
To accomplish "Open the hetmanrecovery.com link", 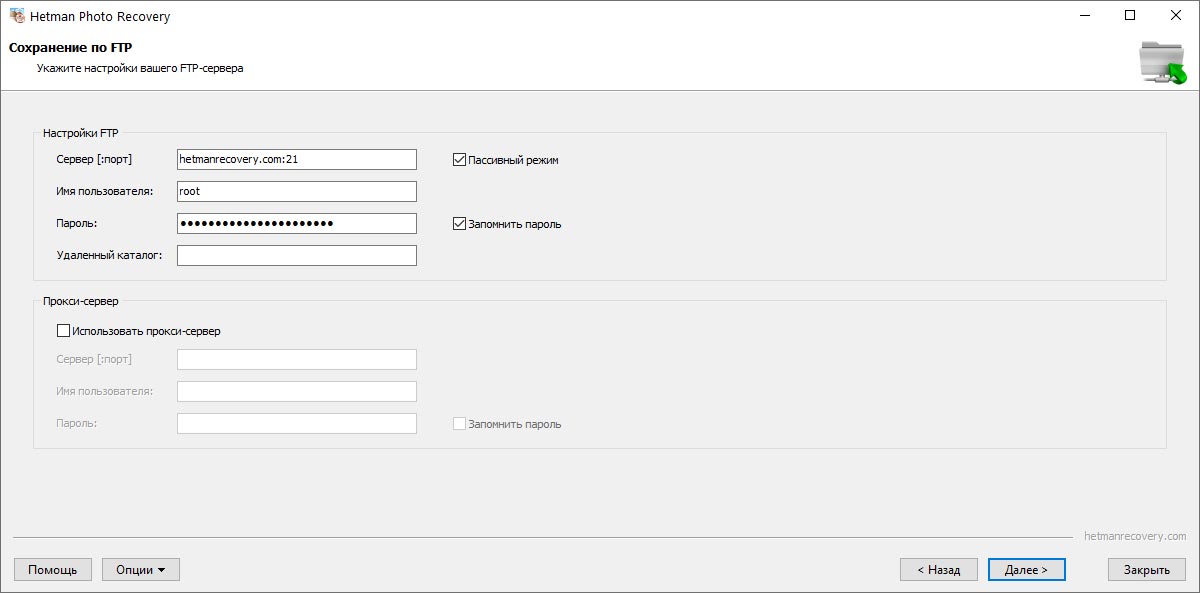I will (1135, 536).
